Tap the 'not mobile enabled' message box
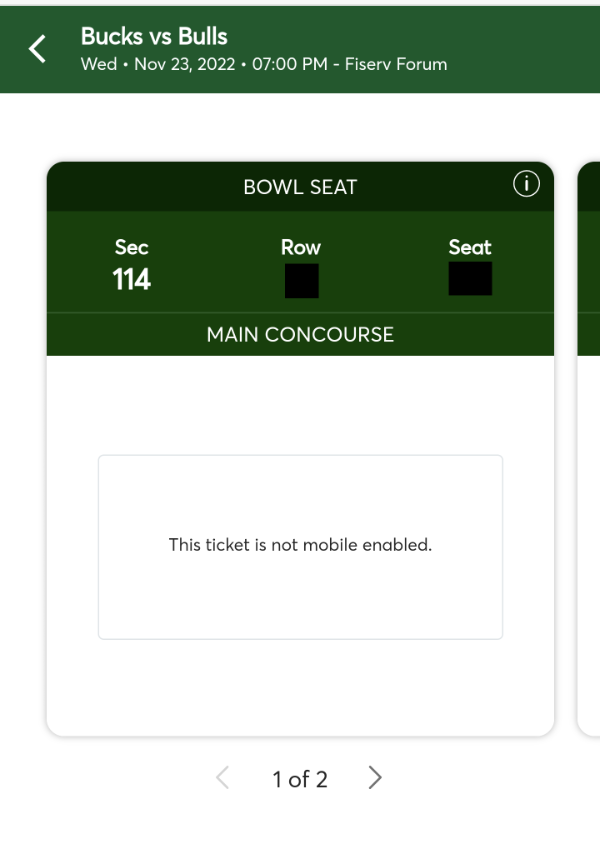Image resolution: width=600 pixels, height=844 pixels. click(300, 547)
